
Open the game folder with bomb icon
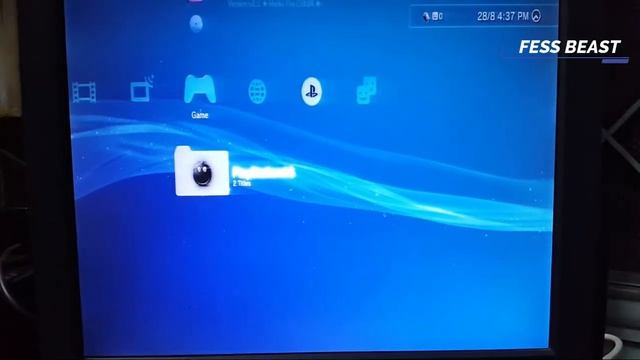tap(202, 171)
